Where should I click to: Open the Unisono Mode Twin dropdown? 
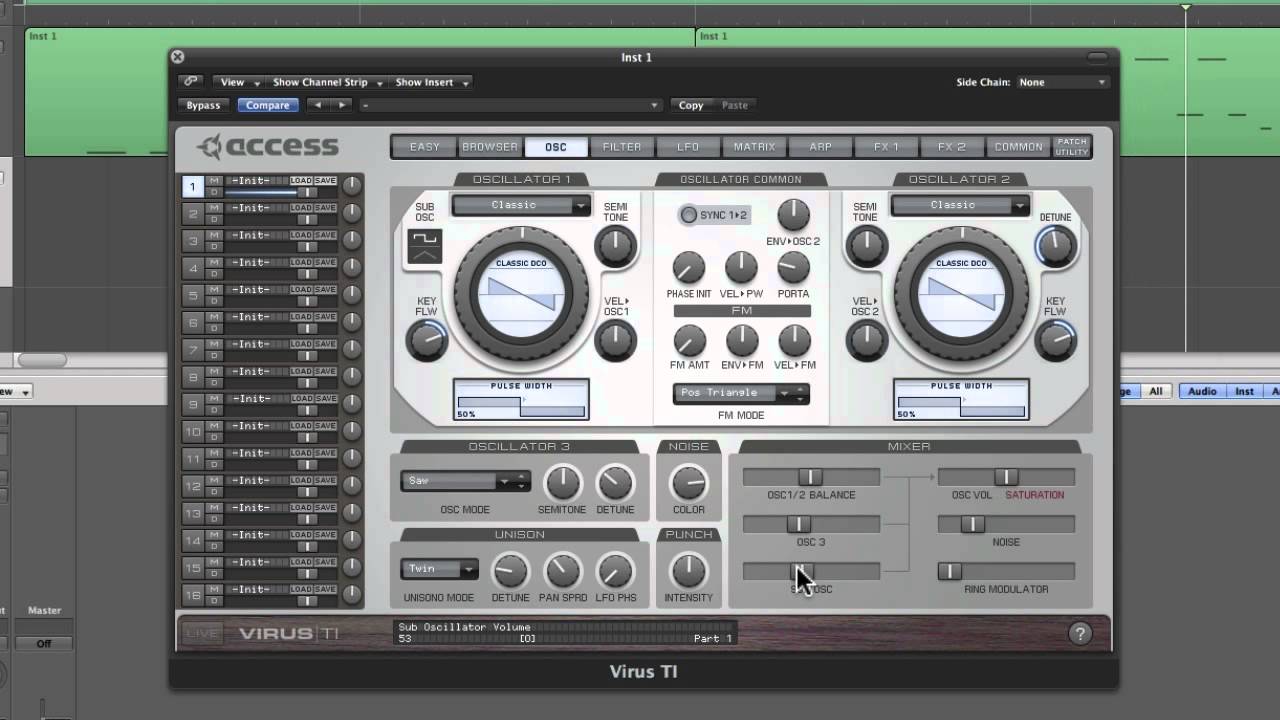point(440,569)
